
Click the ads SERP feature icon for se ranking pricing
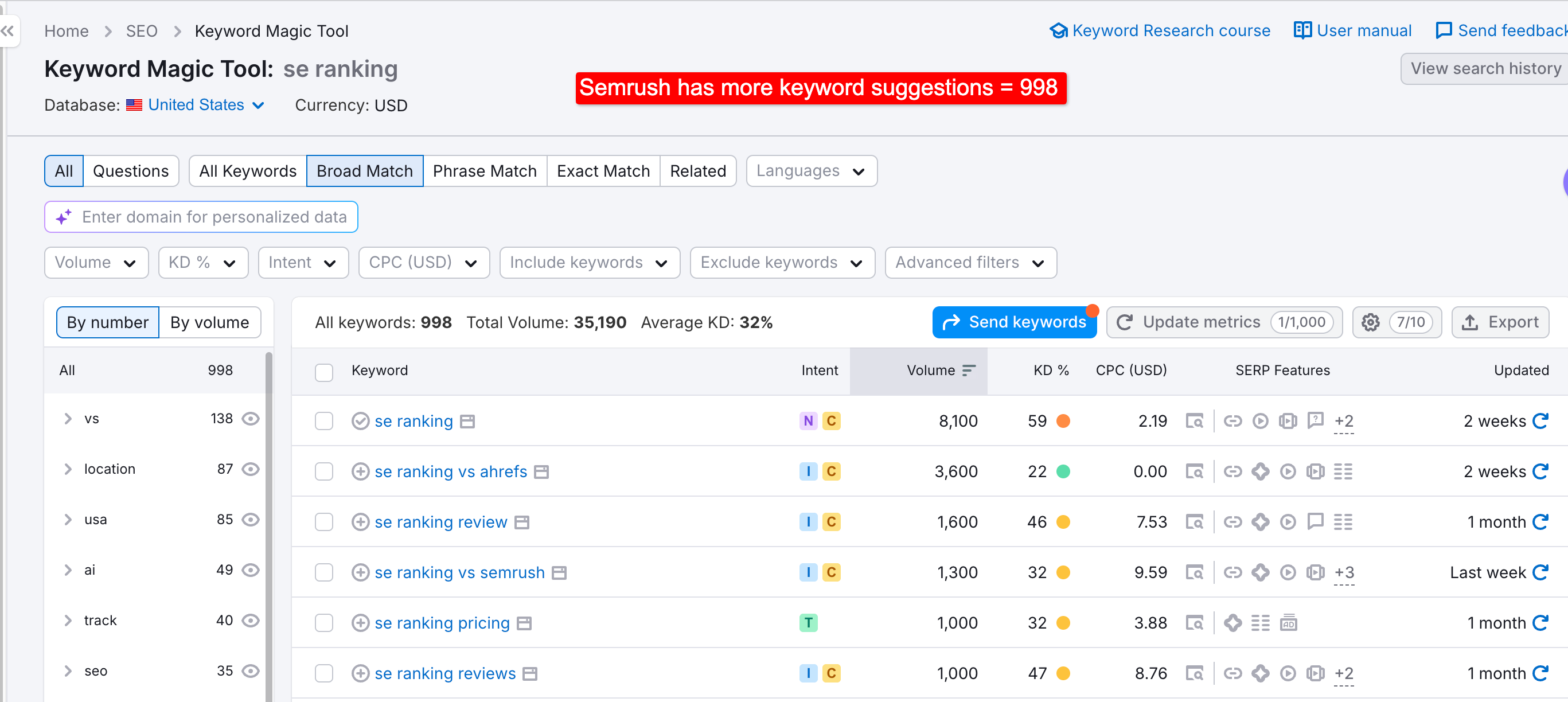point(1288,623)
